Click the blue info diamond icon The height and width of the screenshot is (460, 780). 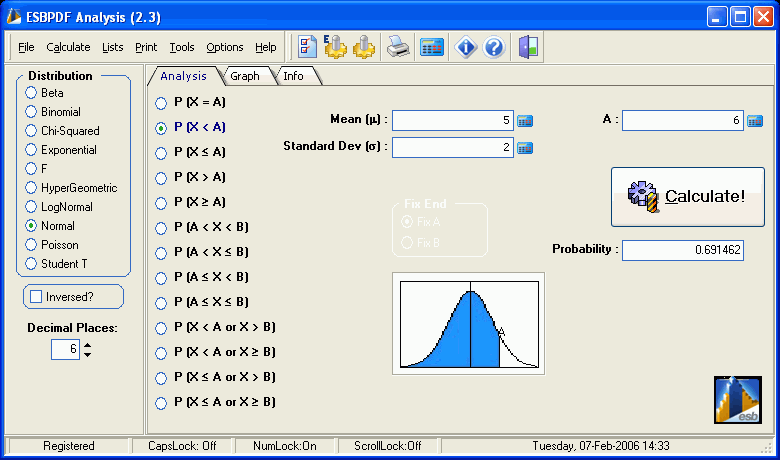466,47
